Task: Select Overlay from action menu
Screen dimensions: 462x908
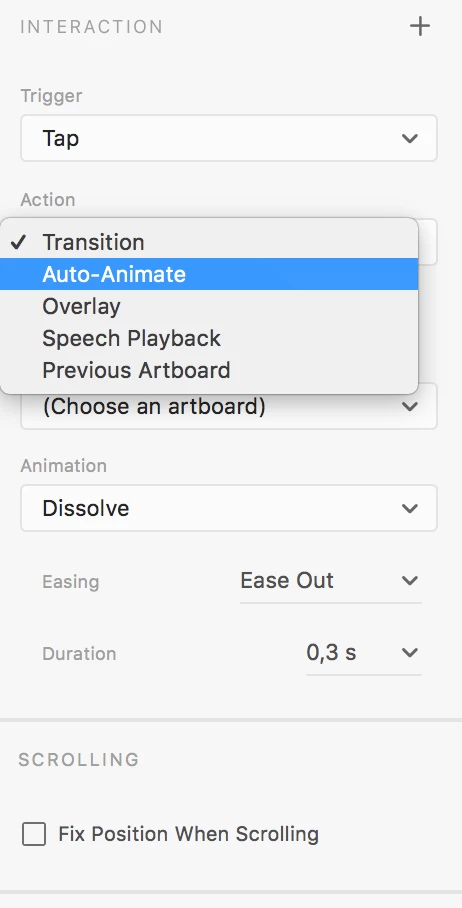Action: pos(209,306)
